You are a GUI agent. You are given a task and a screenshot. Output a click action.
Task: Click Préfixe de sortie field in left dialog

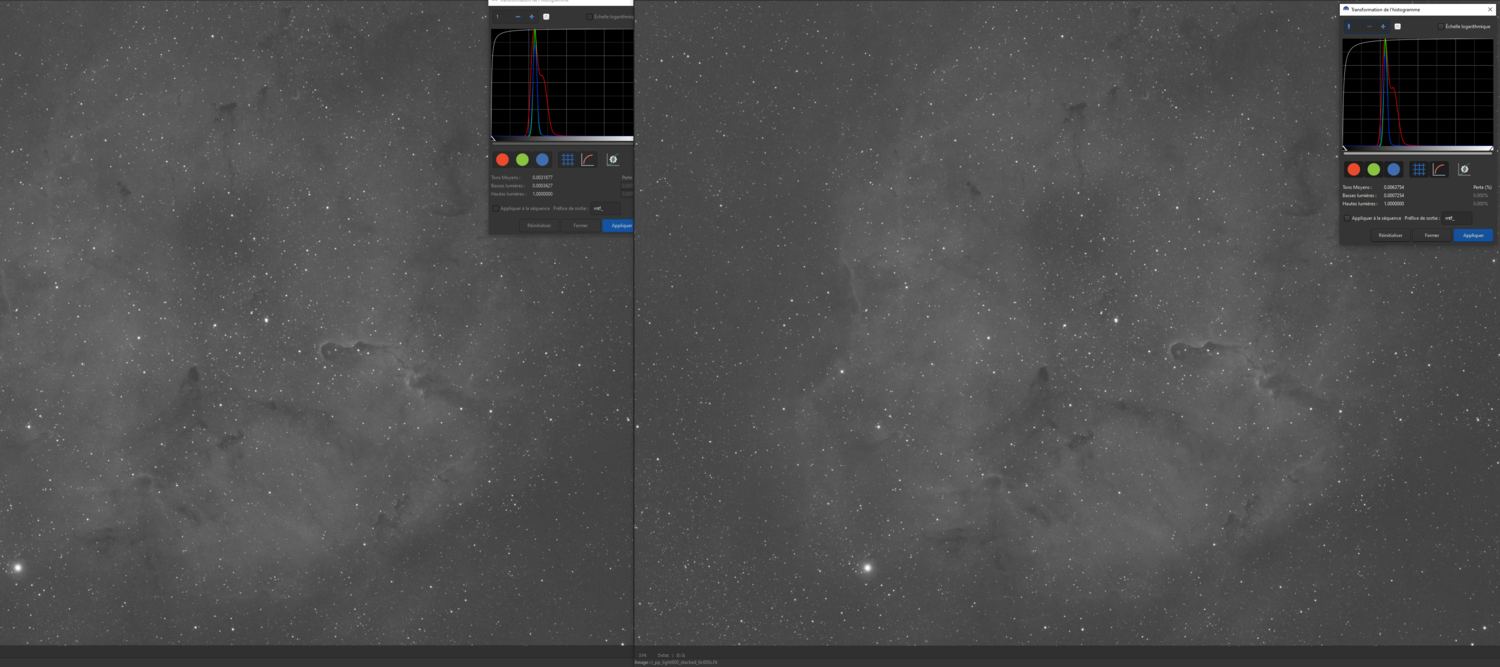[x=605, y=208]
